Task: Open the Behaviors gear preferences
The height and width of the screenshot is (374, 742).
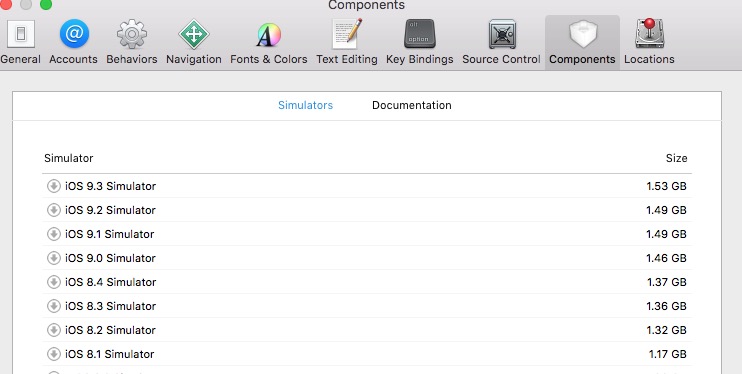Action: click(x=132, y=43)
